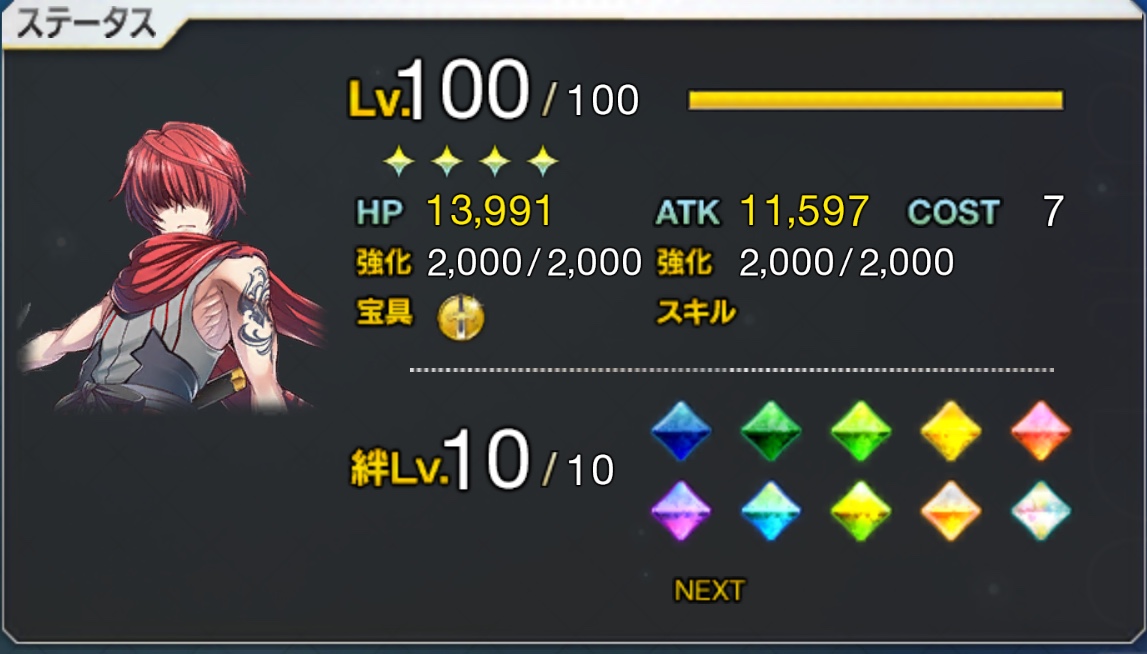
Task: Click the rainbow white bond crystal
Action: (x=1040, y=511)
